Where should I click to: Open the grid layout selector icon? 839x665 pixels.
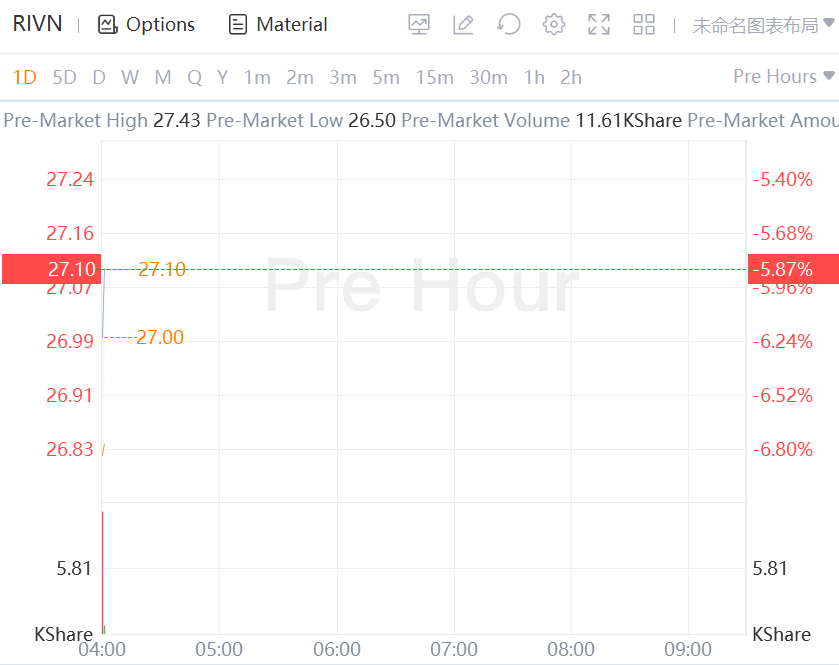[x=644, y=25]
